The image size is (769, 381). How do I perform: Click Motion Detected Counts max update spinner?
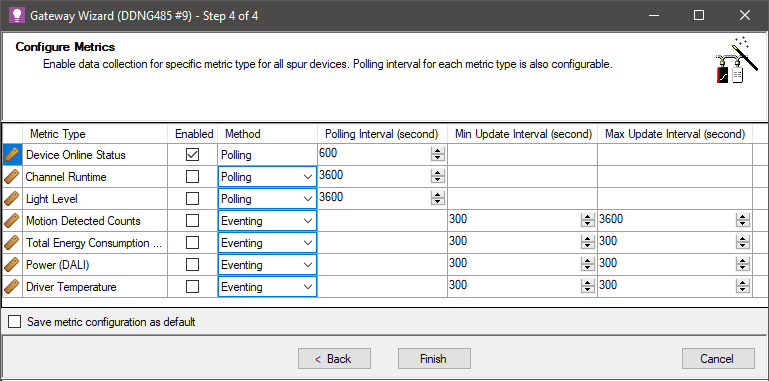tap(743, 221)
